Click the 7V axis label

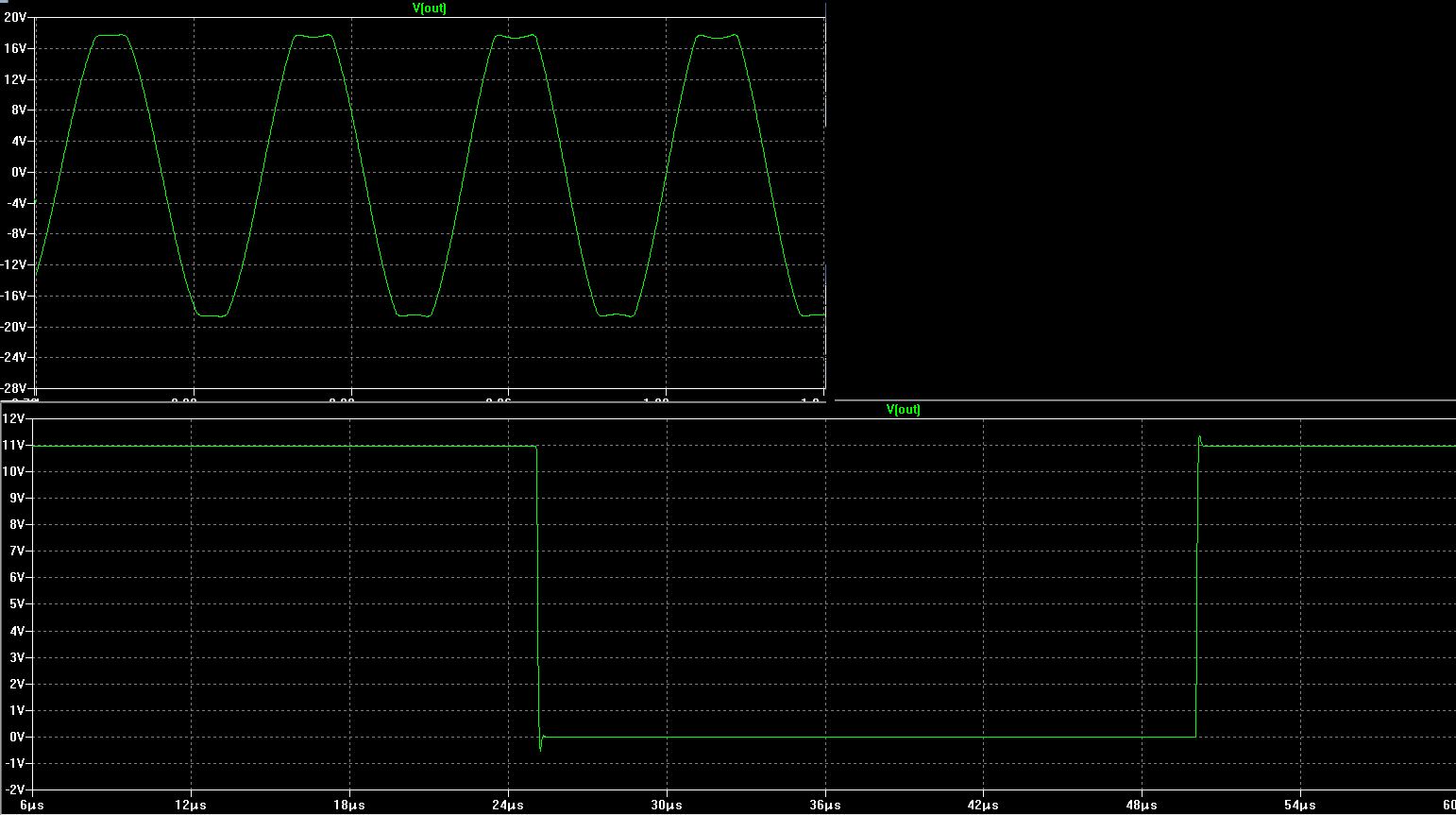[x=17, y=551]
